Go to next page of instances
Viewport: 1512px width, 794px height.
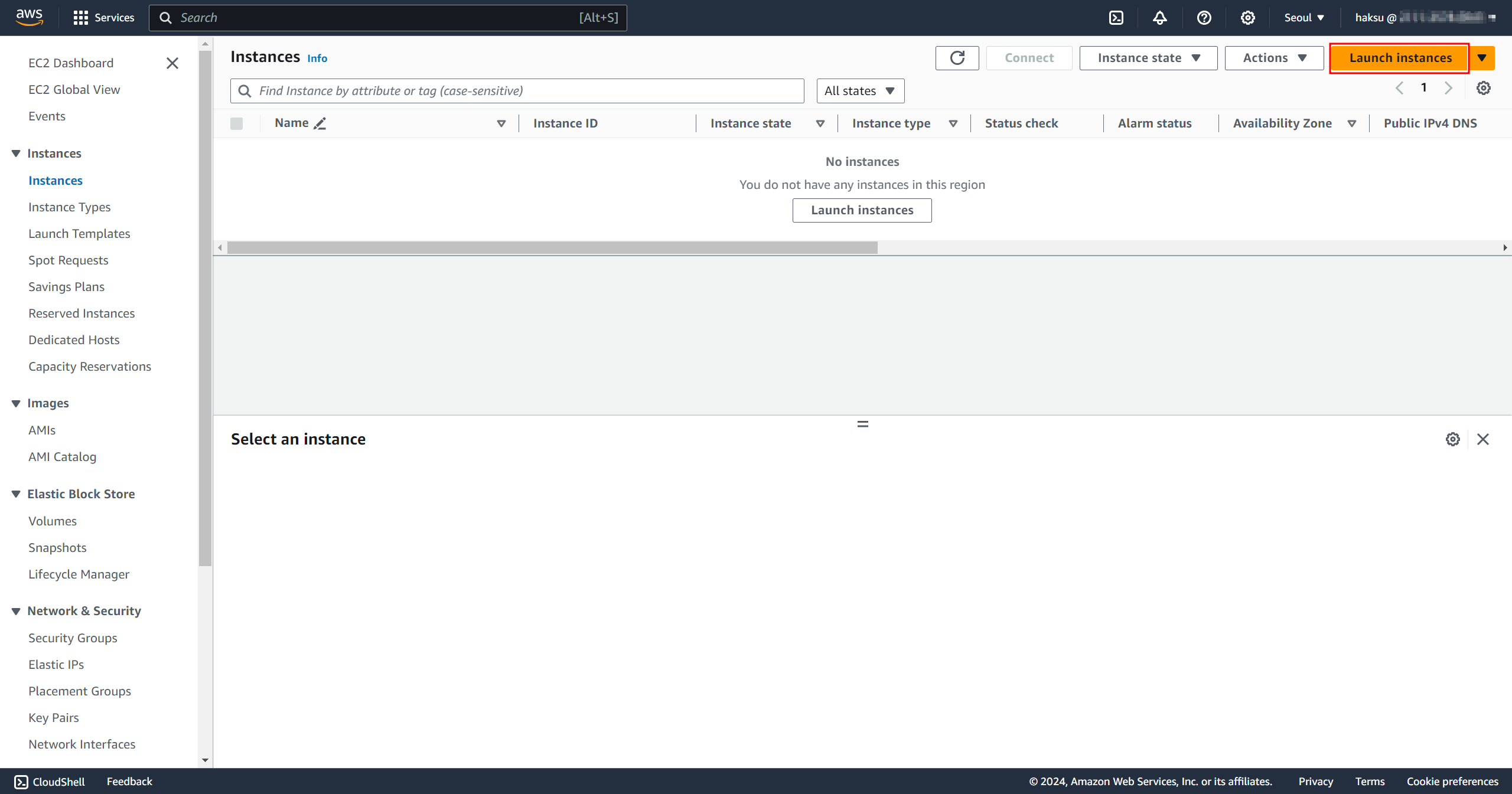tap(1448, 88)
